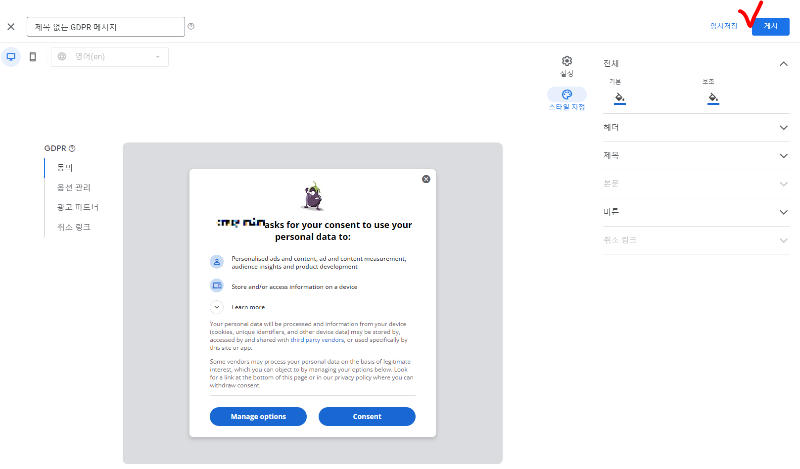Image resolution: width=800 pixels, height=469 pixels.
Task: Expand the 본문 section
Action: 696,184
